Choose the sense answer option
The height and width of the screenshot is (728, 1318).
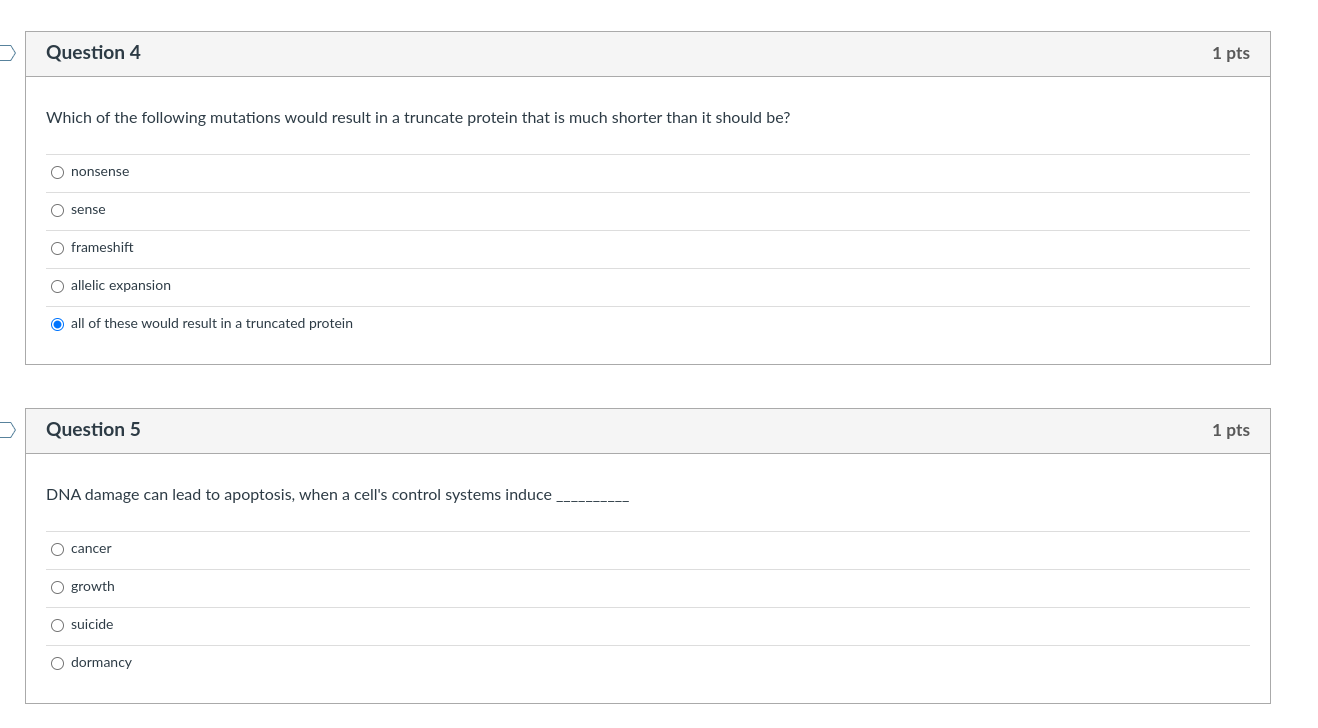[x=57, y=210]
